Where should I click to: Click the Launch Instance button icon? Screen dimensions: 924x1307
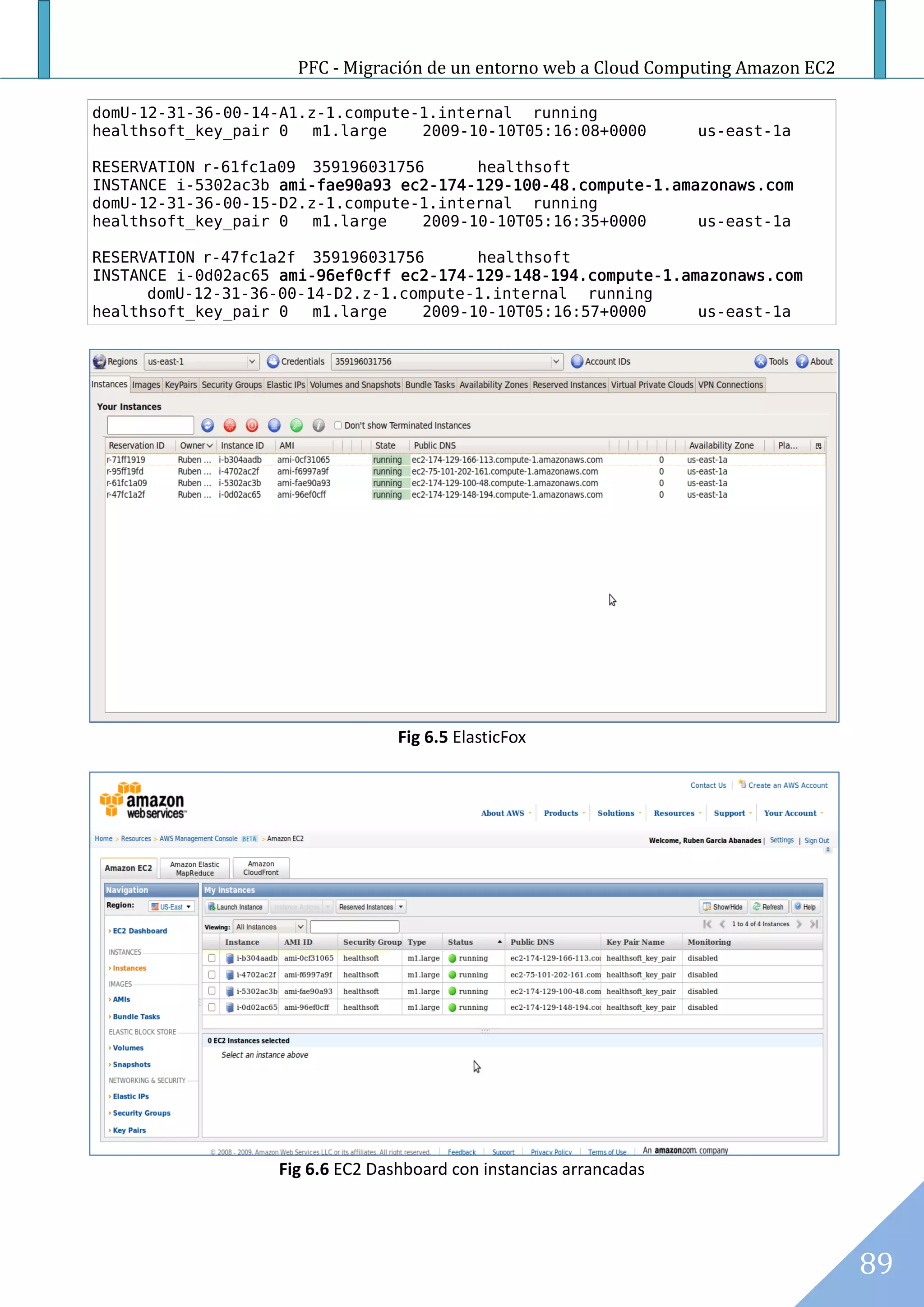(x=211, y=907)
